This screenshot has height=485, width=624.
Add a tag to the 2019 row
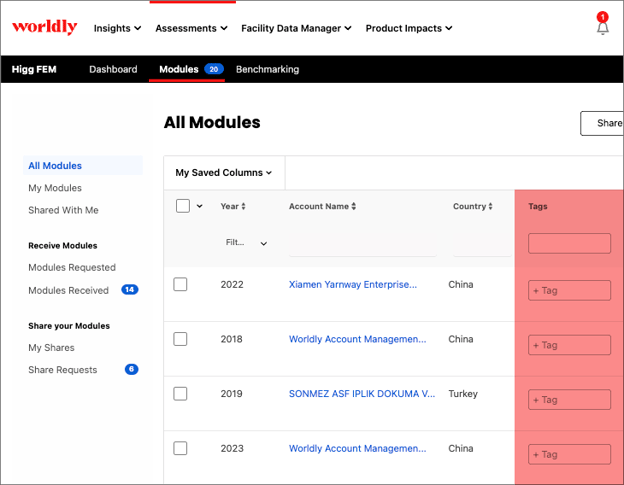(x=569, y=400)
